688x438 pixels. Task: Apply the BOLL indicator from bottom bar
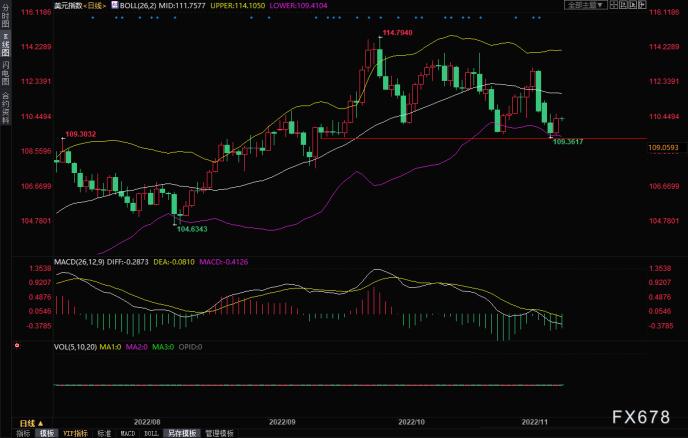pos(151,433)
